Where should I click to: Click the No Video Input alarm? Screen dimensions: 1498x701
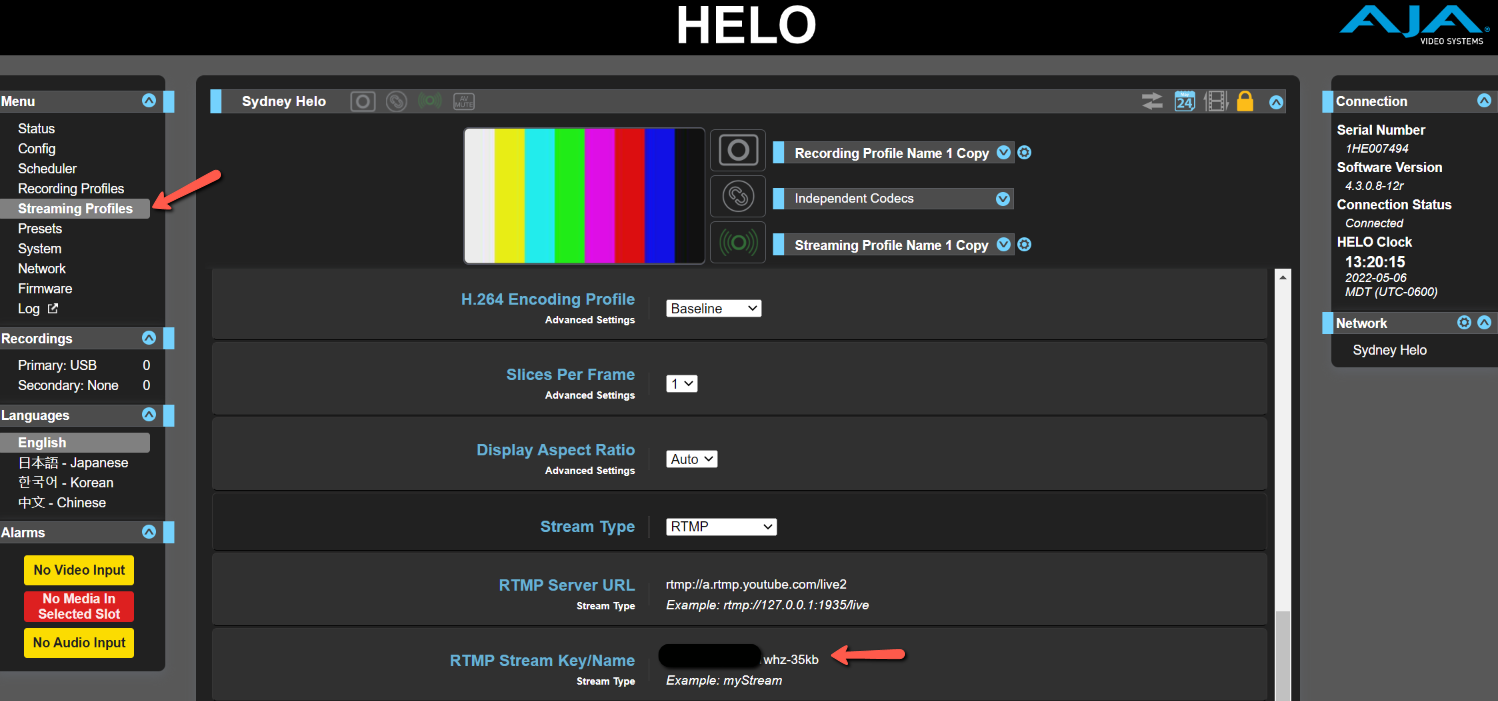(x=79, y=570)
